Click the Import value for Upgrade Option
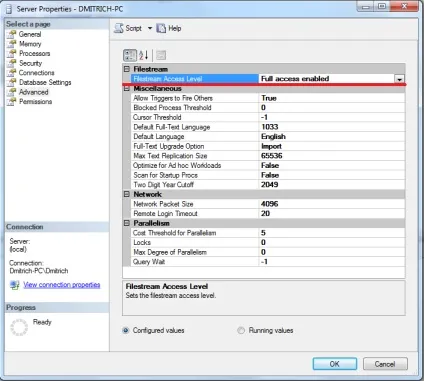The image size is (424, 381). 271,146
